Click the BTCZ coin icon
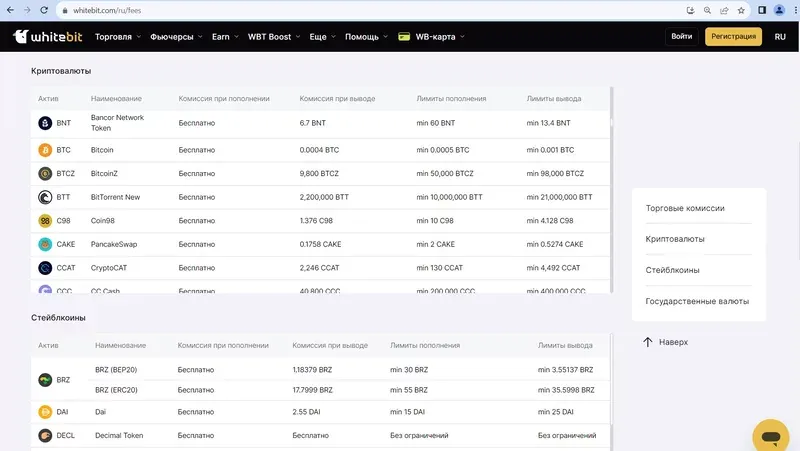The width and height of the screenshot is (800, 451). (45, 173)
